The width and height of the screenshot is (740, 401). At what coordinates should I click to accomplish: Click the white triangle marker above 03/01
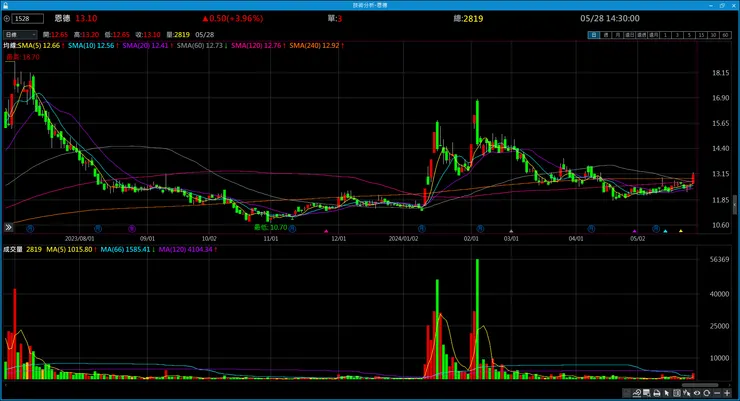click(511, 231)
